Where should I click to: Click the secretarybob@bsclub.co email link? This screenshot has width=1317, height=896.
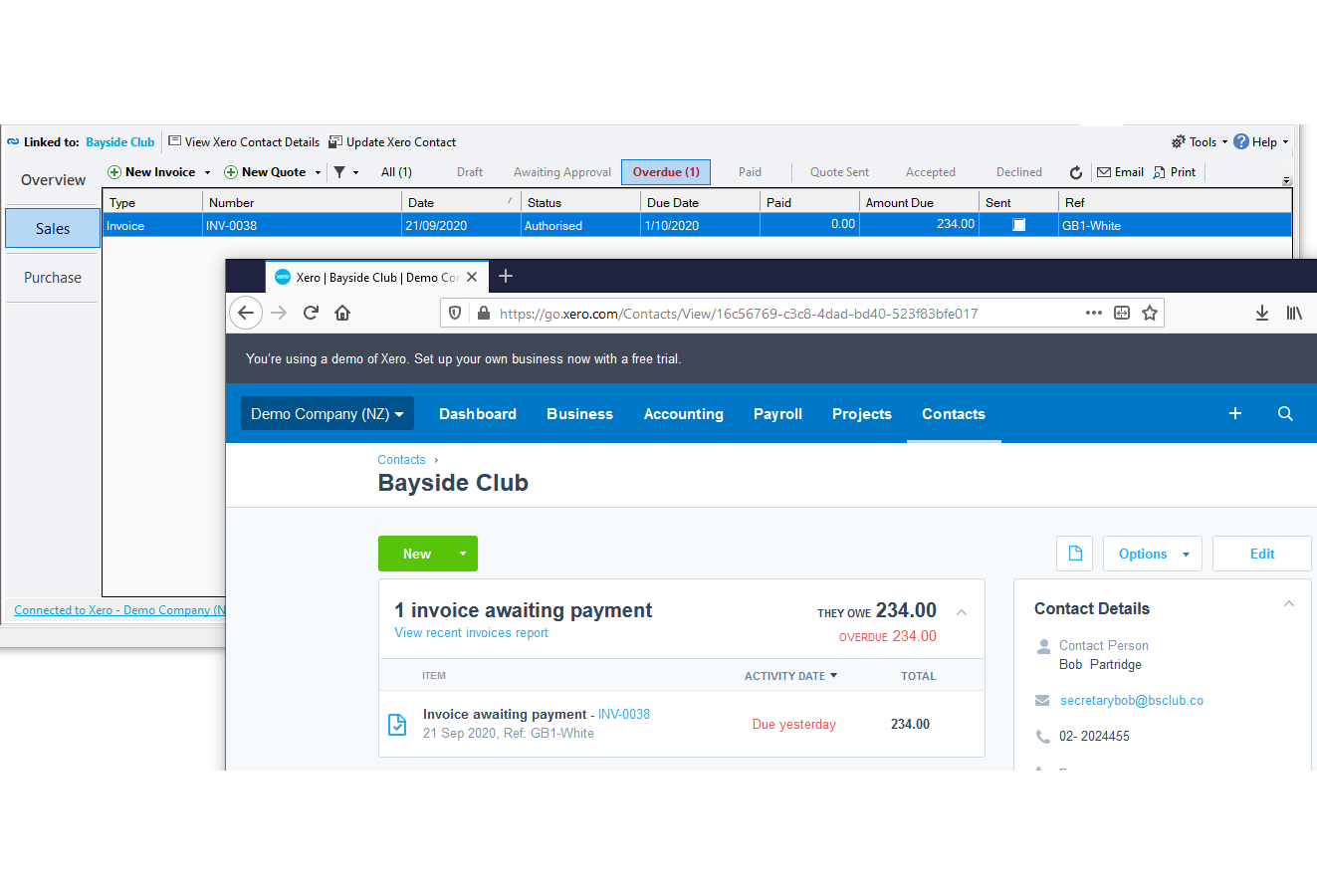(1132, 701)
